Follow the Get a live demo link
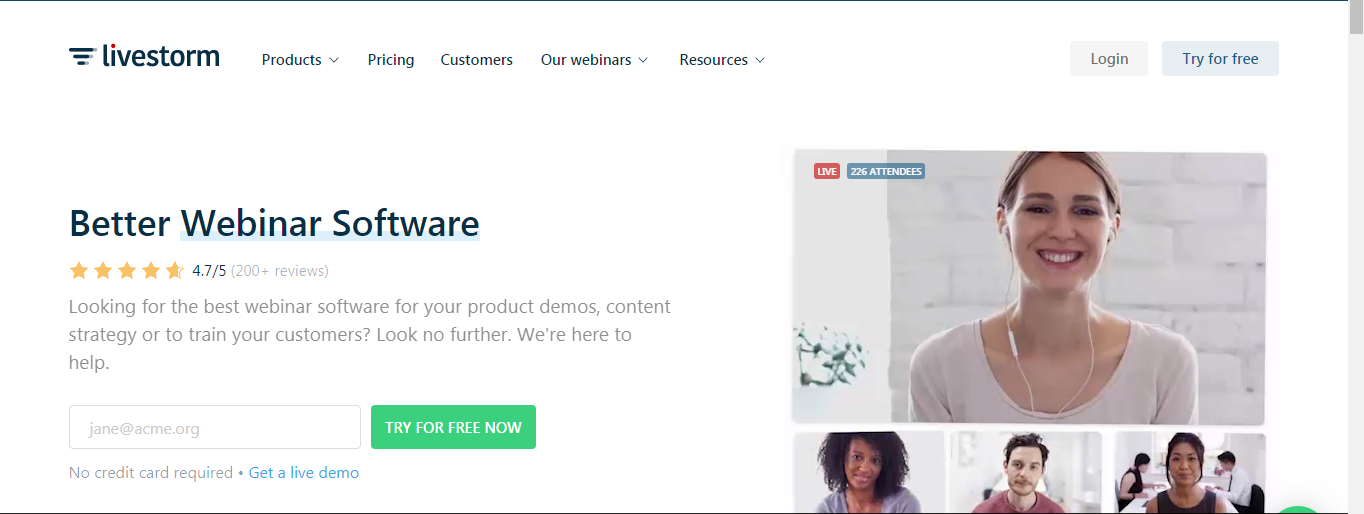This screenshot has width=1364, height=514. [x=304, y=472]
